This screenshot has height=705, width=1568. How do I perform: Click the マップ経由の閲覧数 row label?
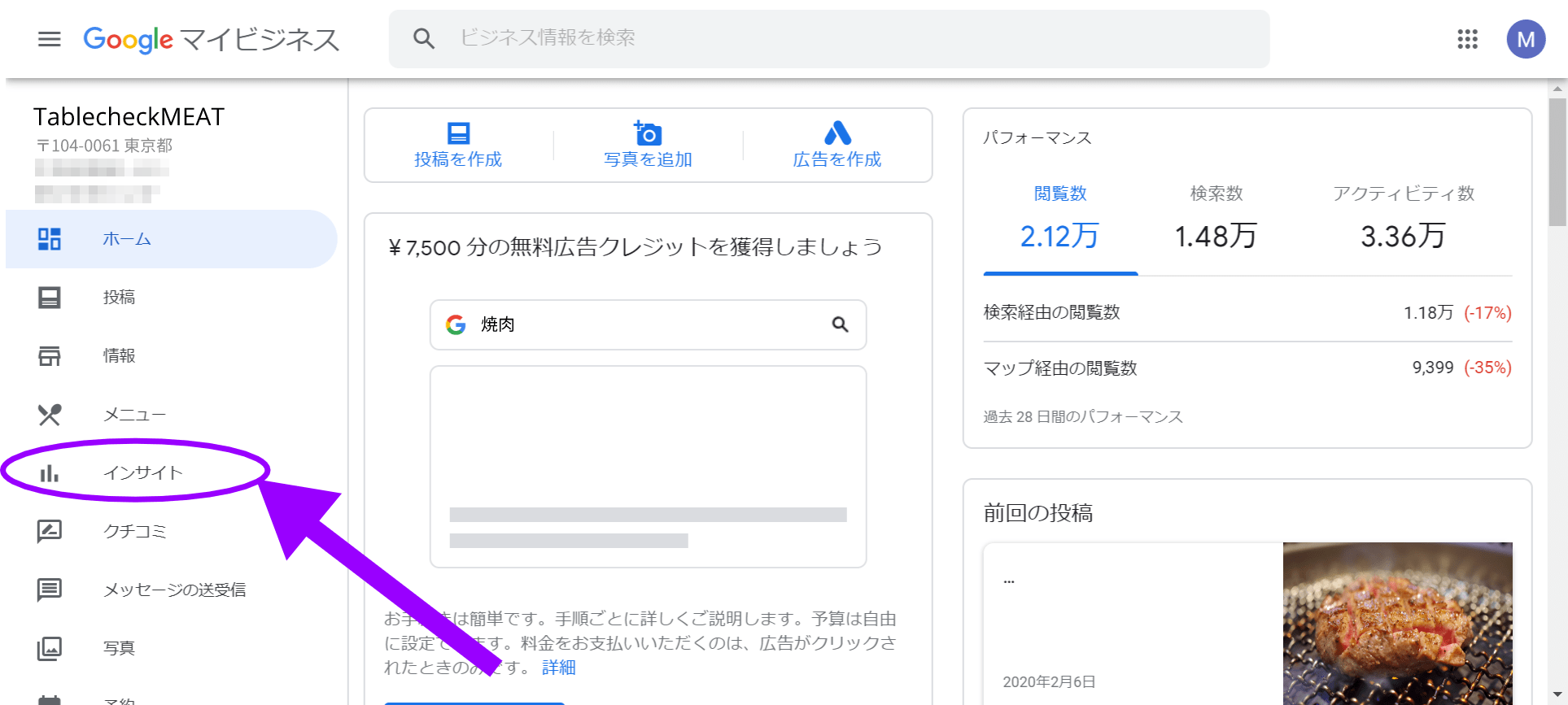(1060, 368)
